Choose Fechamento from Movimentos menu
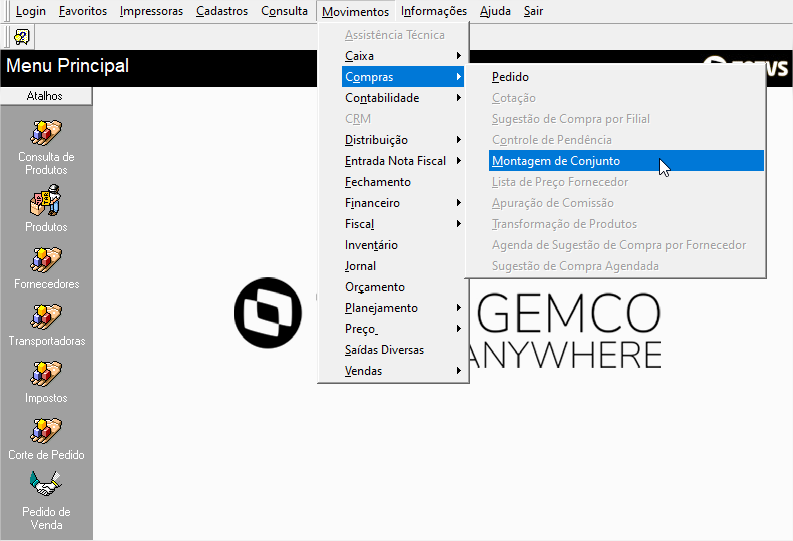 coord(403,182)
